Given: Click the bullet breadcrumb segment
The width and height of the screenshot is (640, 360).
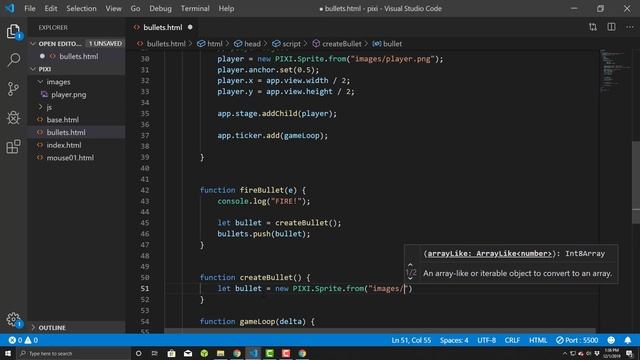Looking at the screenshot, I should 387,44.
